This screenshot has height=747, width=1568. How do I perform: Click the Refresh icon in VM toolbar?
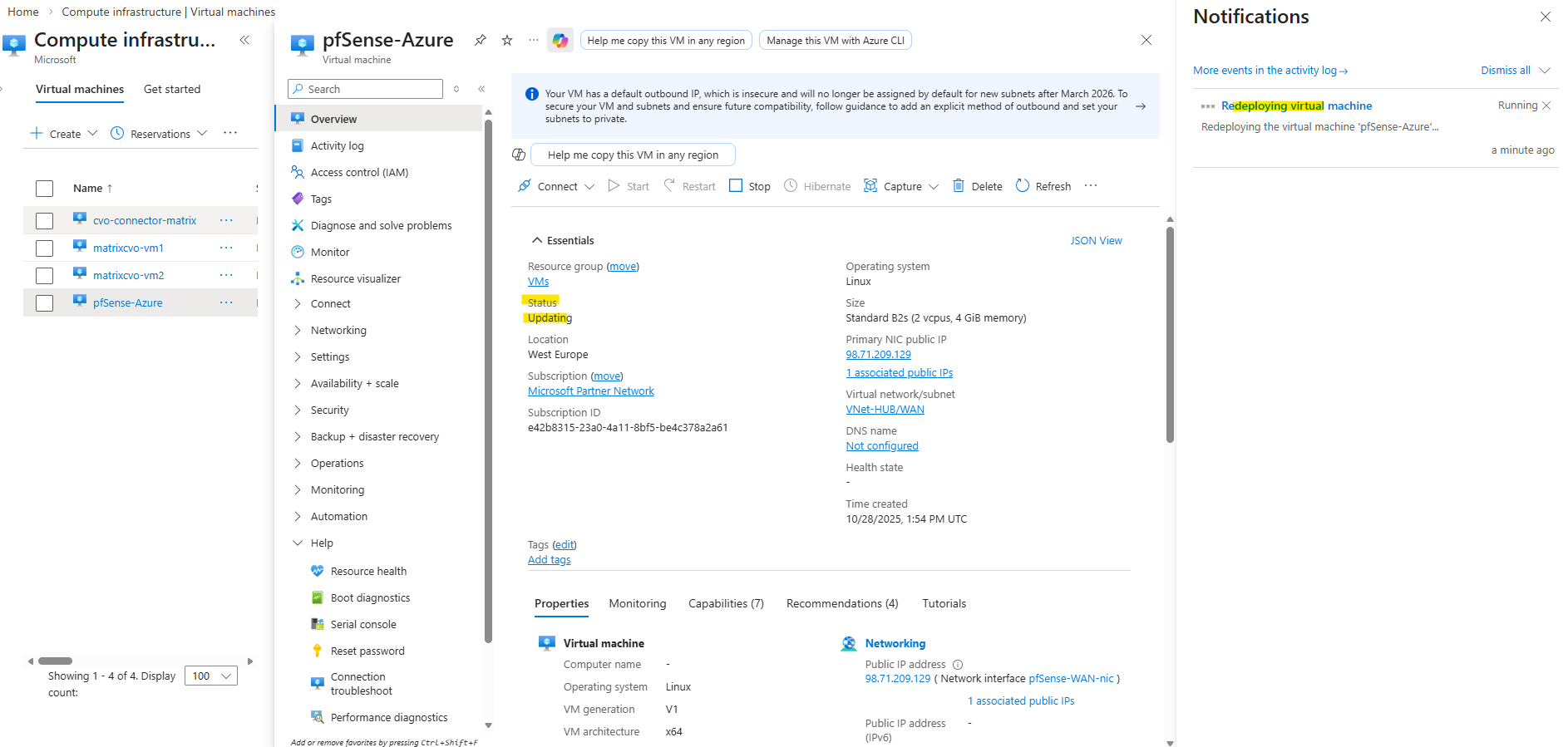1023,186
